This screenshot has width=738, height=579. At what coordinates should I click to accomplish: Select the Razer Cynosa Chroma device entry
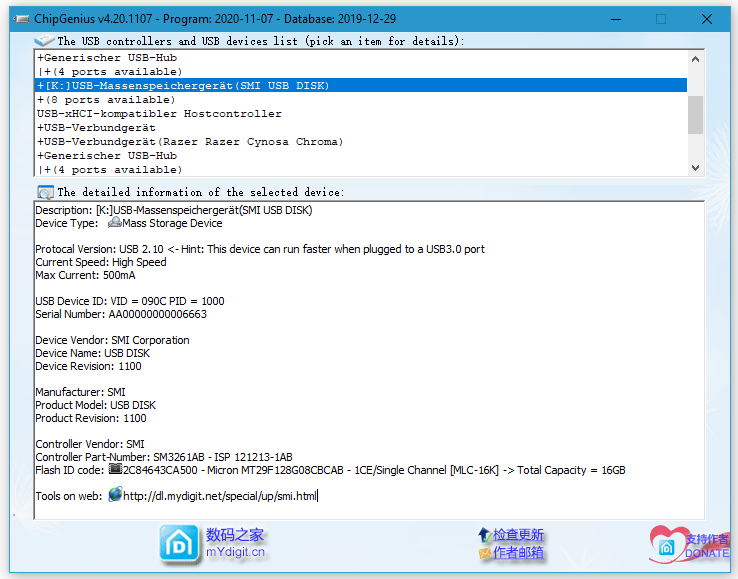361,142
